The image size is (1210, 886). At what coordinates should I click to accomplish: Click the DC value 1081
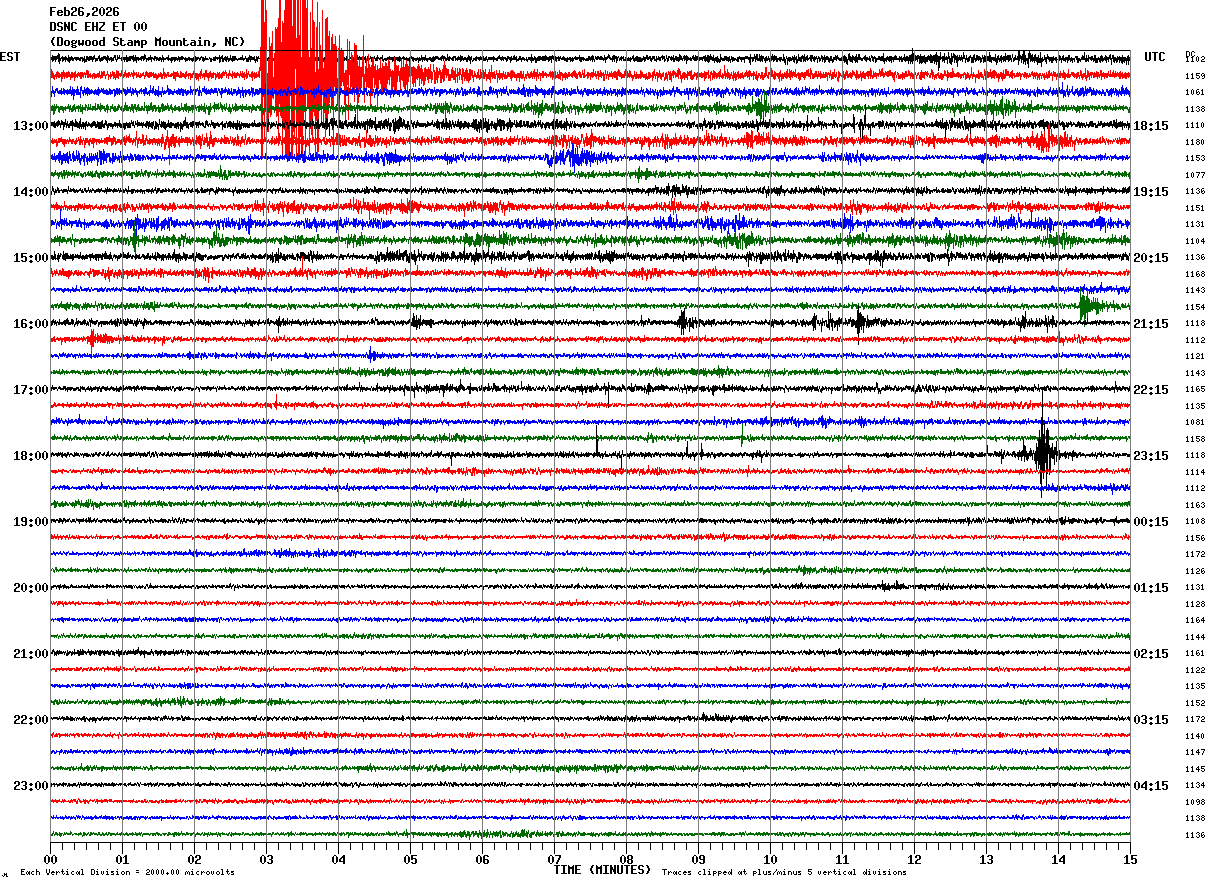pos(1195,423)
